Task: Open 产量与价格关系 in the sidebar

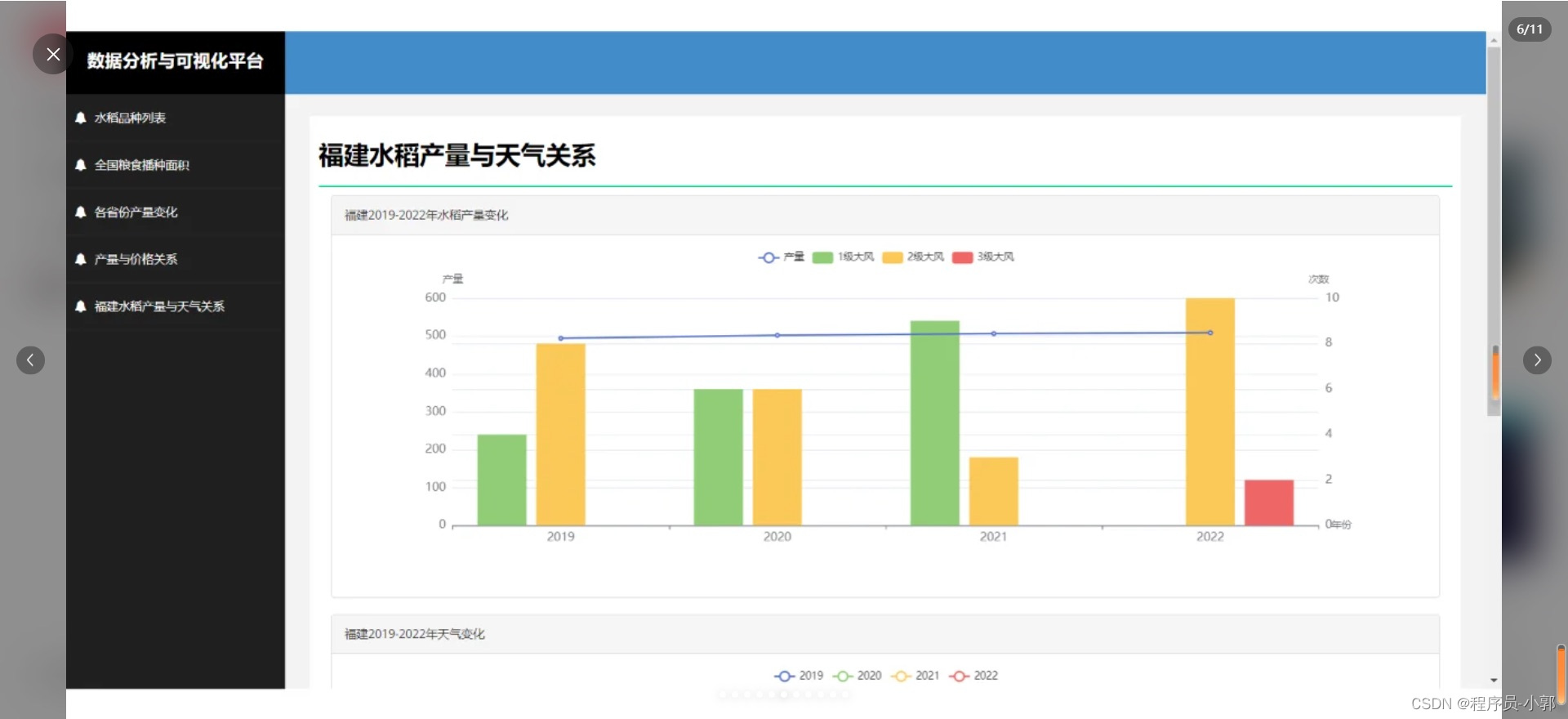Action: pyautogui.click(x=136, y=259)
